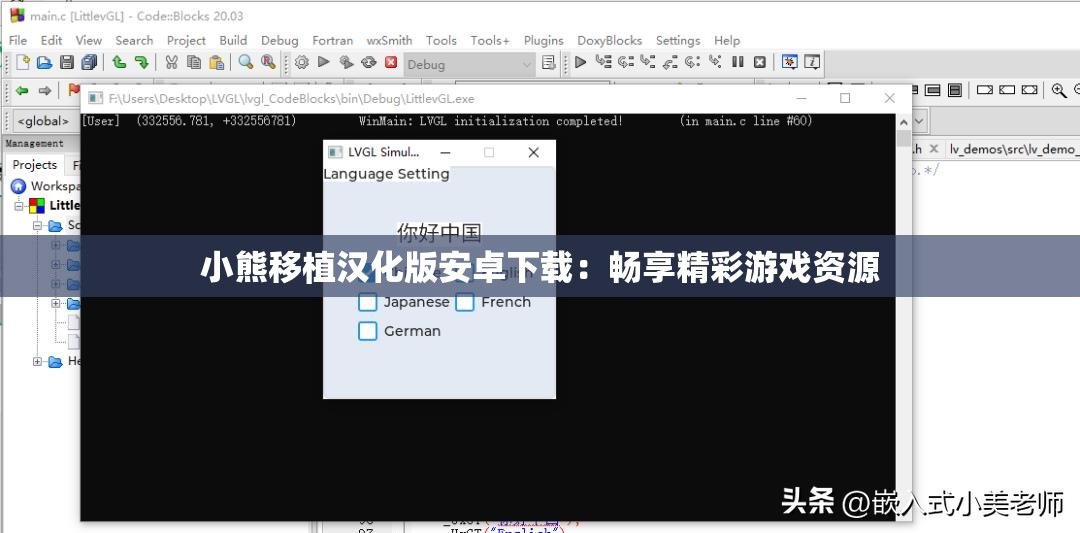Click the Open file folder icon

tap(45, 63)
